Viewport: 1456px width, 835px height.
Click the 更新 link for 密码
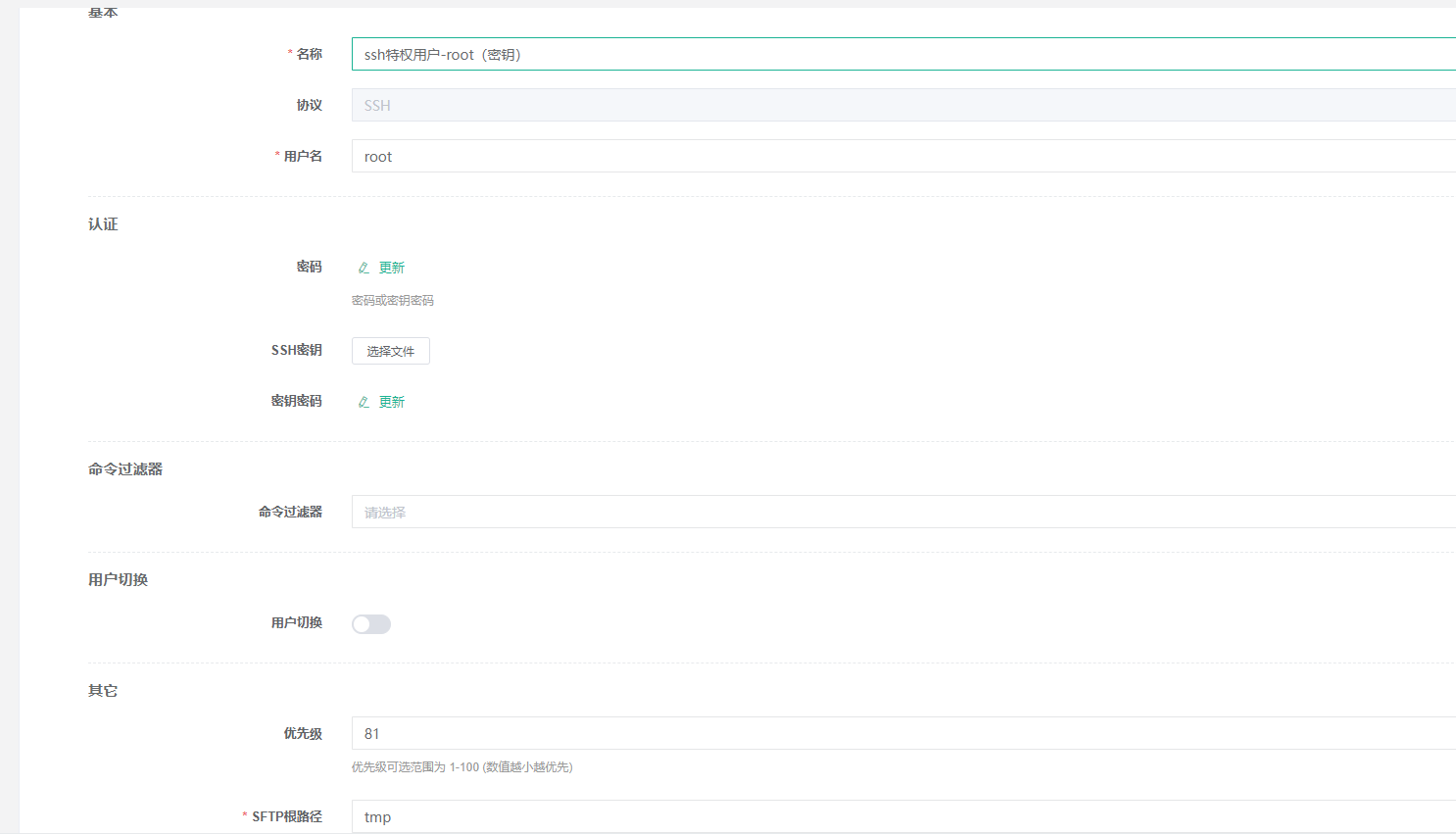pyautogui.click(x=392, y=268)
